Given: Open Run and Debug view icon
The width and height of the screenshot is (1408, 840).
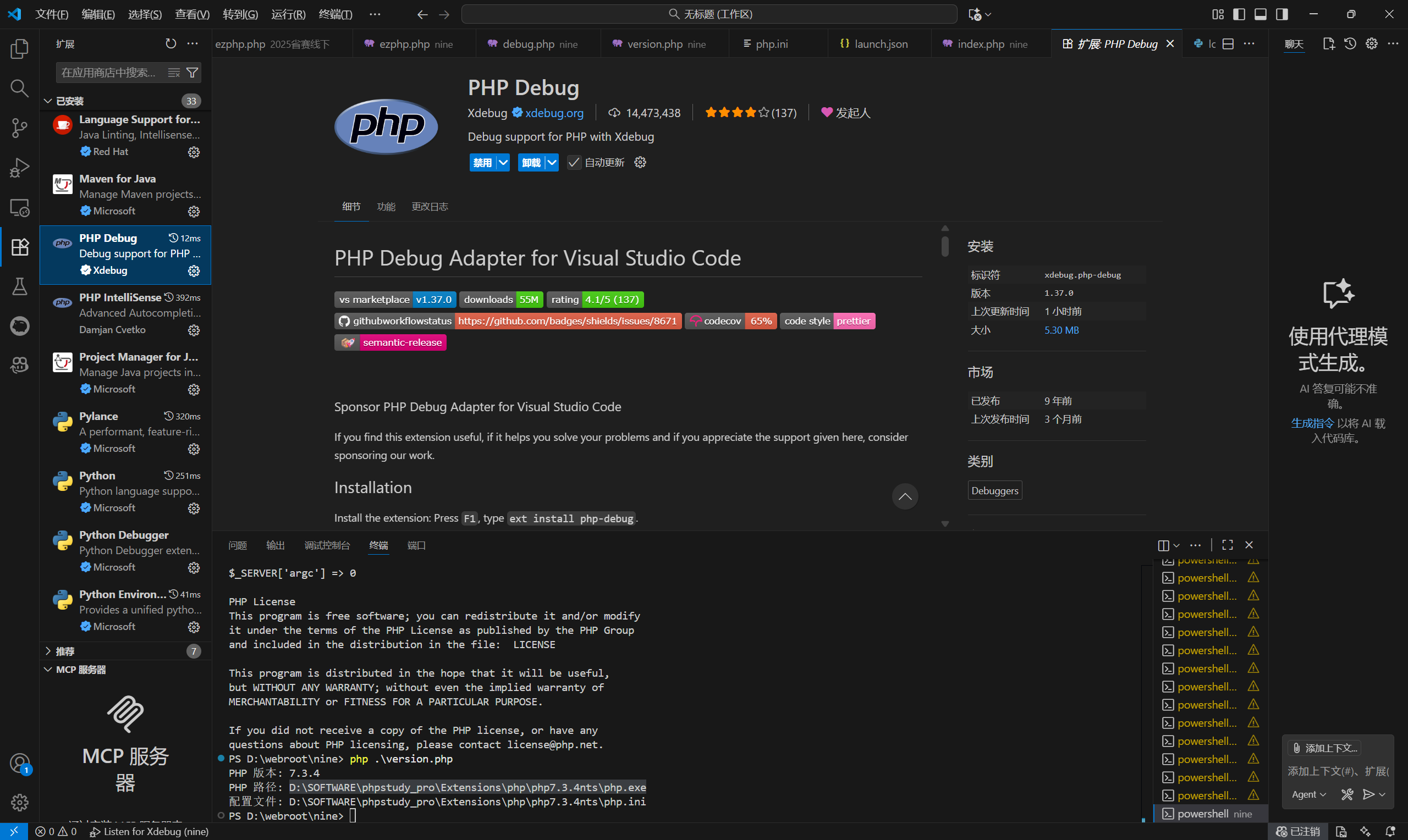Looking at the screenshot, I should (x=19, y=168).
